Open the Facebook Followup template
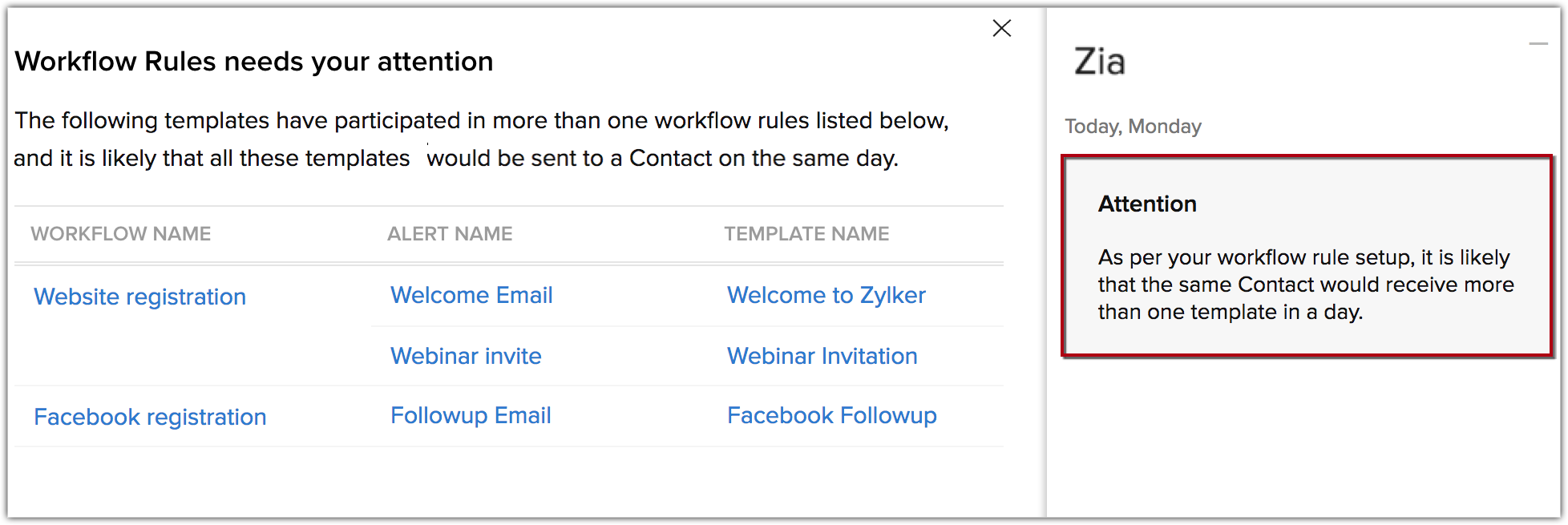Screen dimensions: 1568x525 point(831,415)
